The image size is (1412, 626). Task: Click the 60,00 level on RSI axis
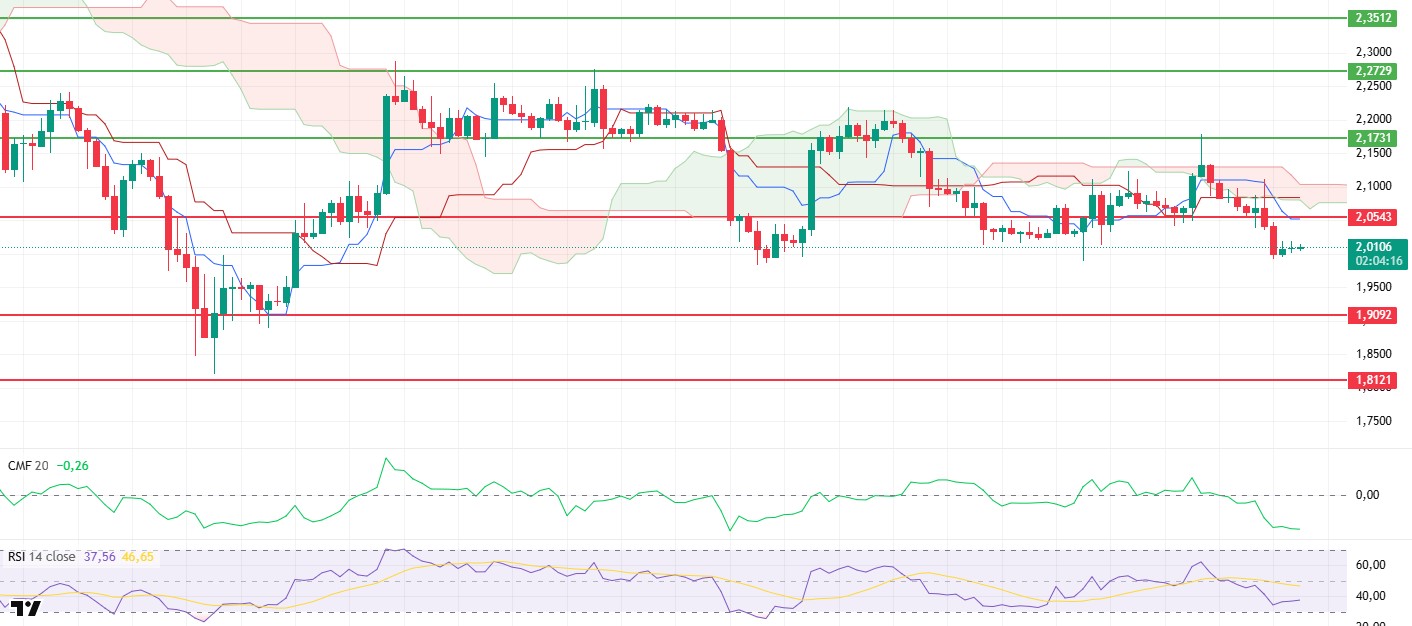pos(1369,565)
